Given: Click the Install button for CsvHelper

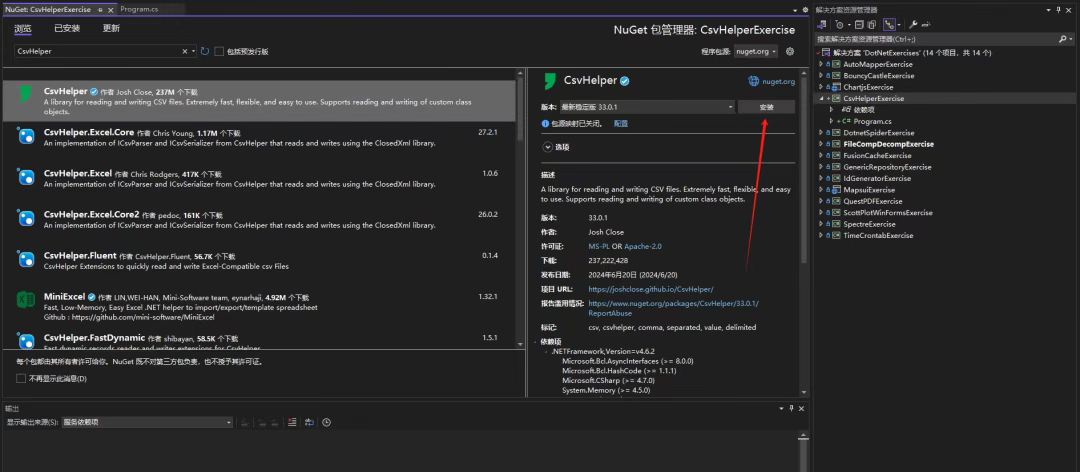Looking at the screenshot, I should pyautogui.click(x=766, y=107).
